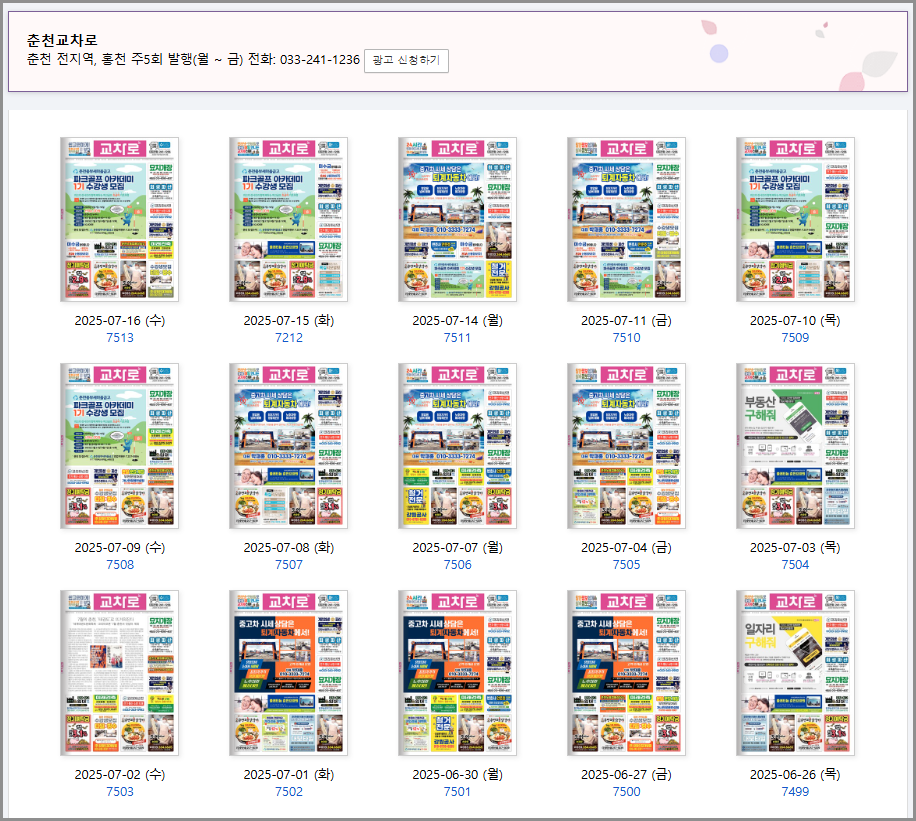Open issue link 7509

tap(794, 338)
